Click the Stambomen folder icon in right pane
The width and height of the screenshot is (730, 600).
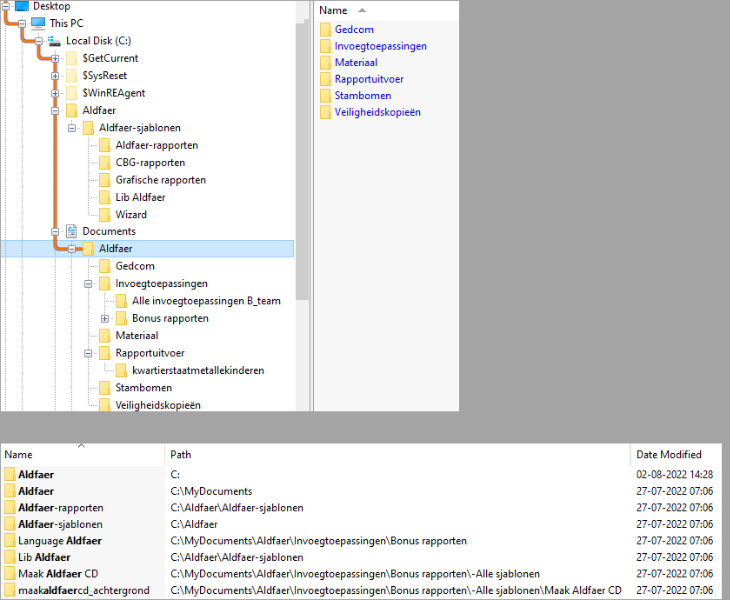click(325, 96)
